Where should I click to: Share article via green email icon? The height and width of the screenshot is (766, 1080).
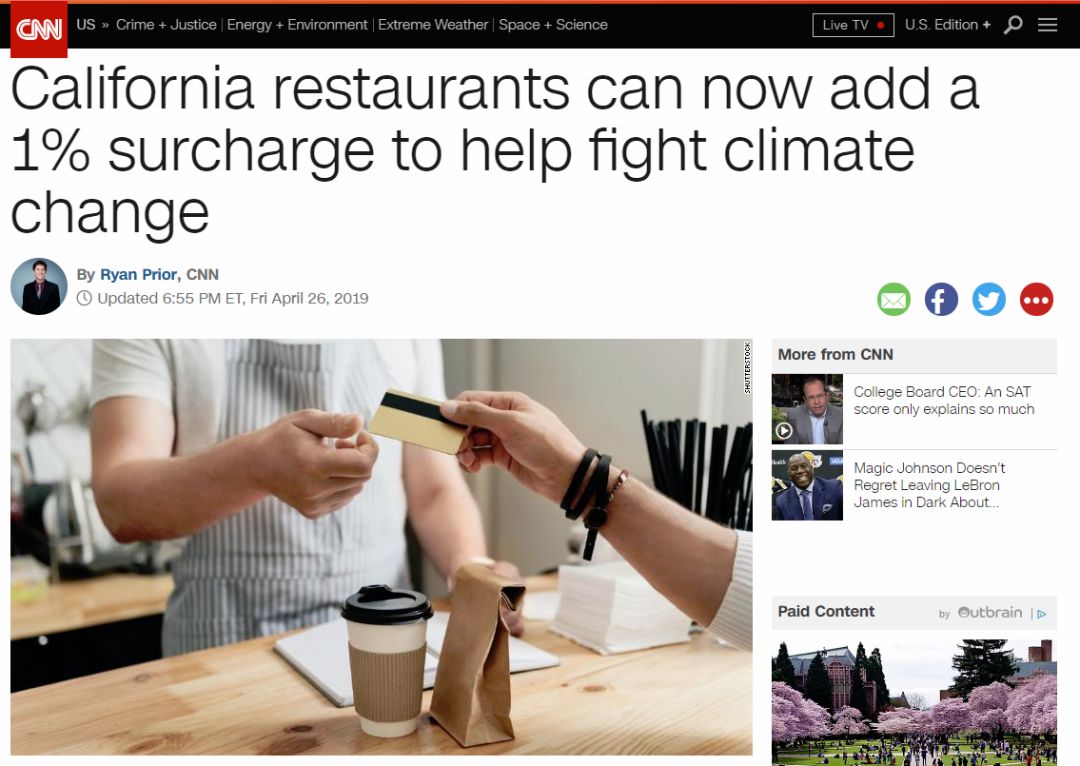pyautogui.click(x=893, y=300)
